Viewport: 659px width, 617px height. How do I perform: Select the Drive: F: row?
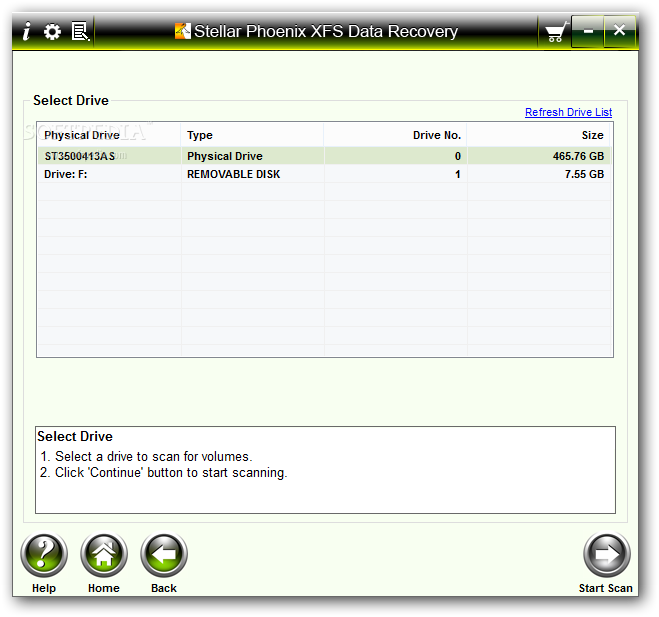(x=324, y=174)
